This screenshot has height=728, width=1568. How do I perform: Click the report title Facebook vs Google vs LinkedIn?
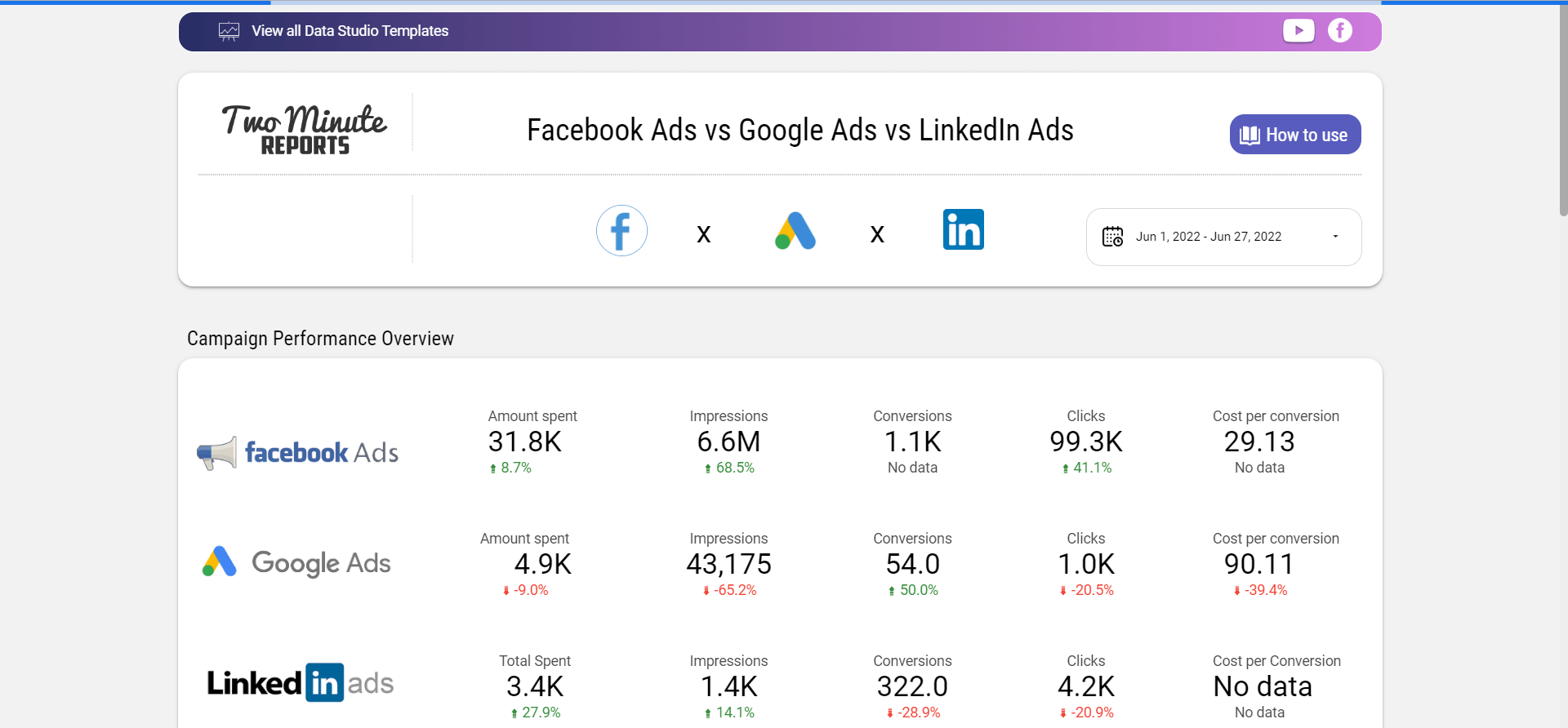[x=800, y=131]
